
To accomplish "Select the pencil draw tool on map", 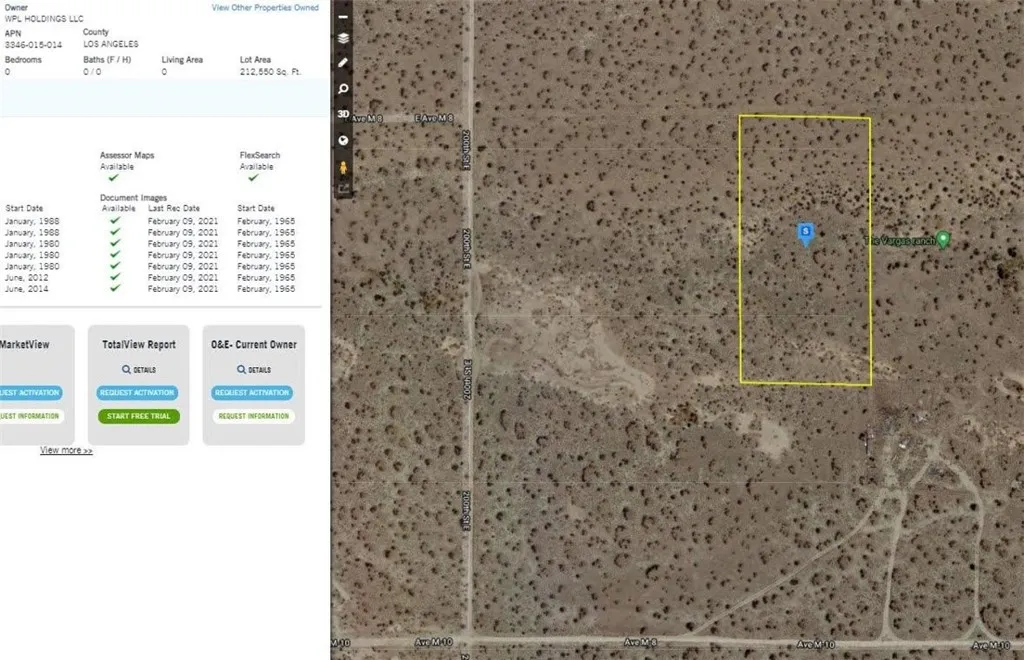I will click(x=343, y=63).
